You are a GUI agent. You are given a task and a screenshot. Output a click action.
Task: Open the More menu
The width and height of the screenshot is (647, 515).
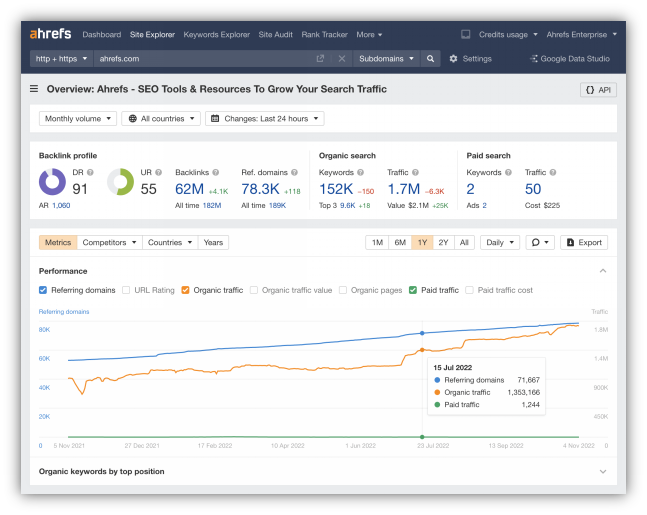[x=369, y=35]
